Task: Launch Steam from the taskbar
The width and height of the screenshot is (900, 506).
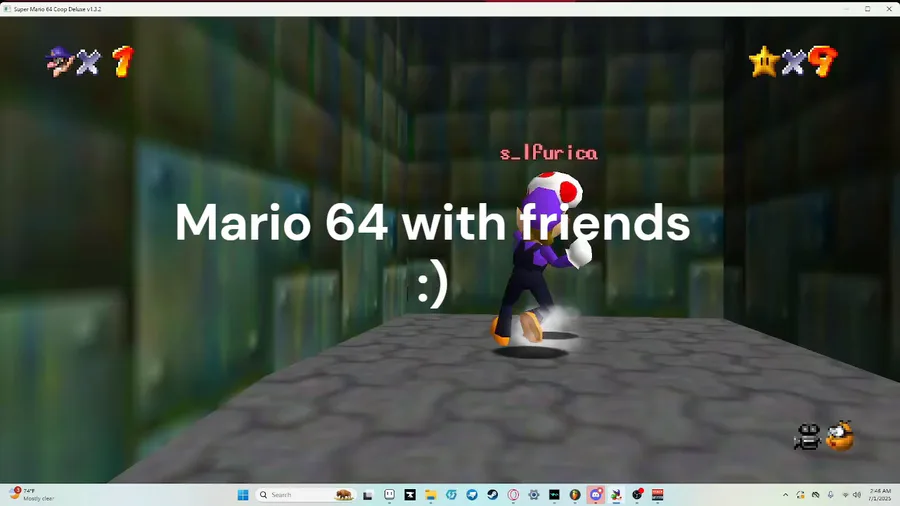Action: [492, 495]
